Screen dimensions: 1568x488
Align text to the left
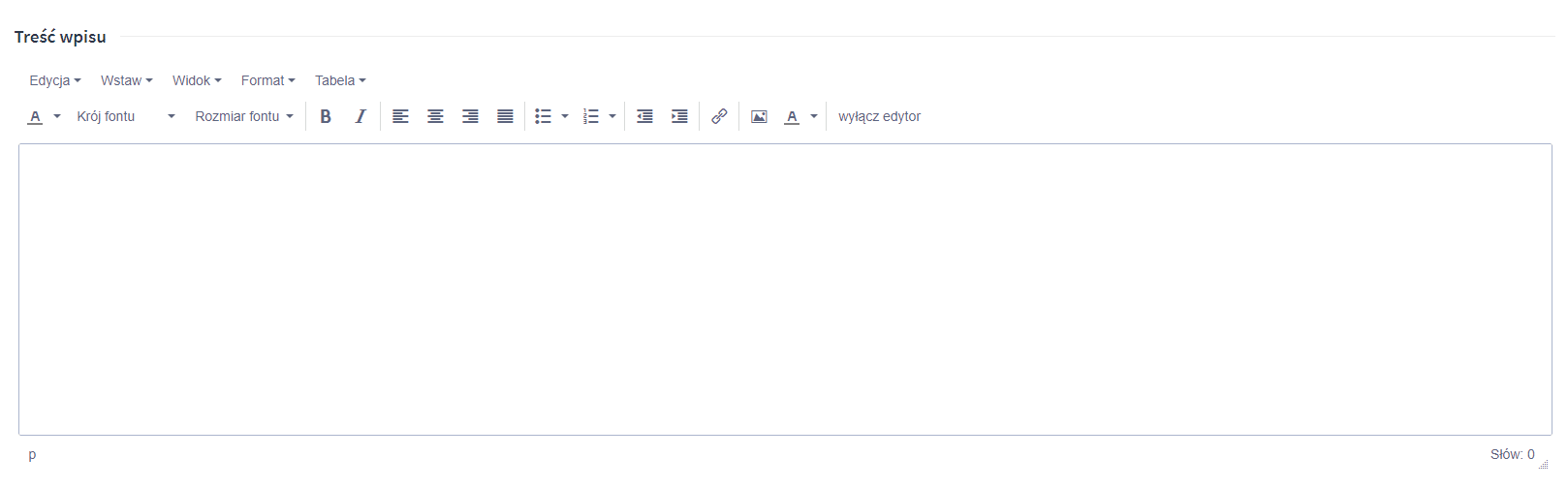[400, 116]
